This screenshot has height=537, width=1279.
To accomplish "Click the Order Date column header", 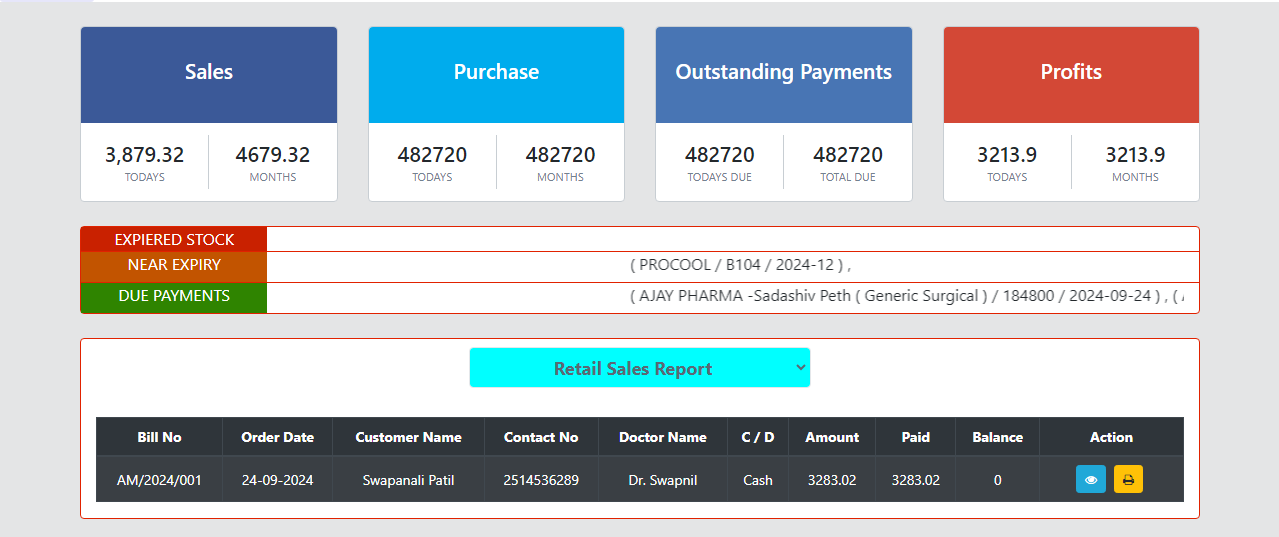I will click(277, 437).
